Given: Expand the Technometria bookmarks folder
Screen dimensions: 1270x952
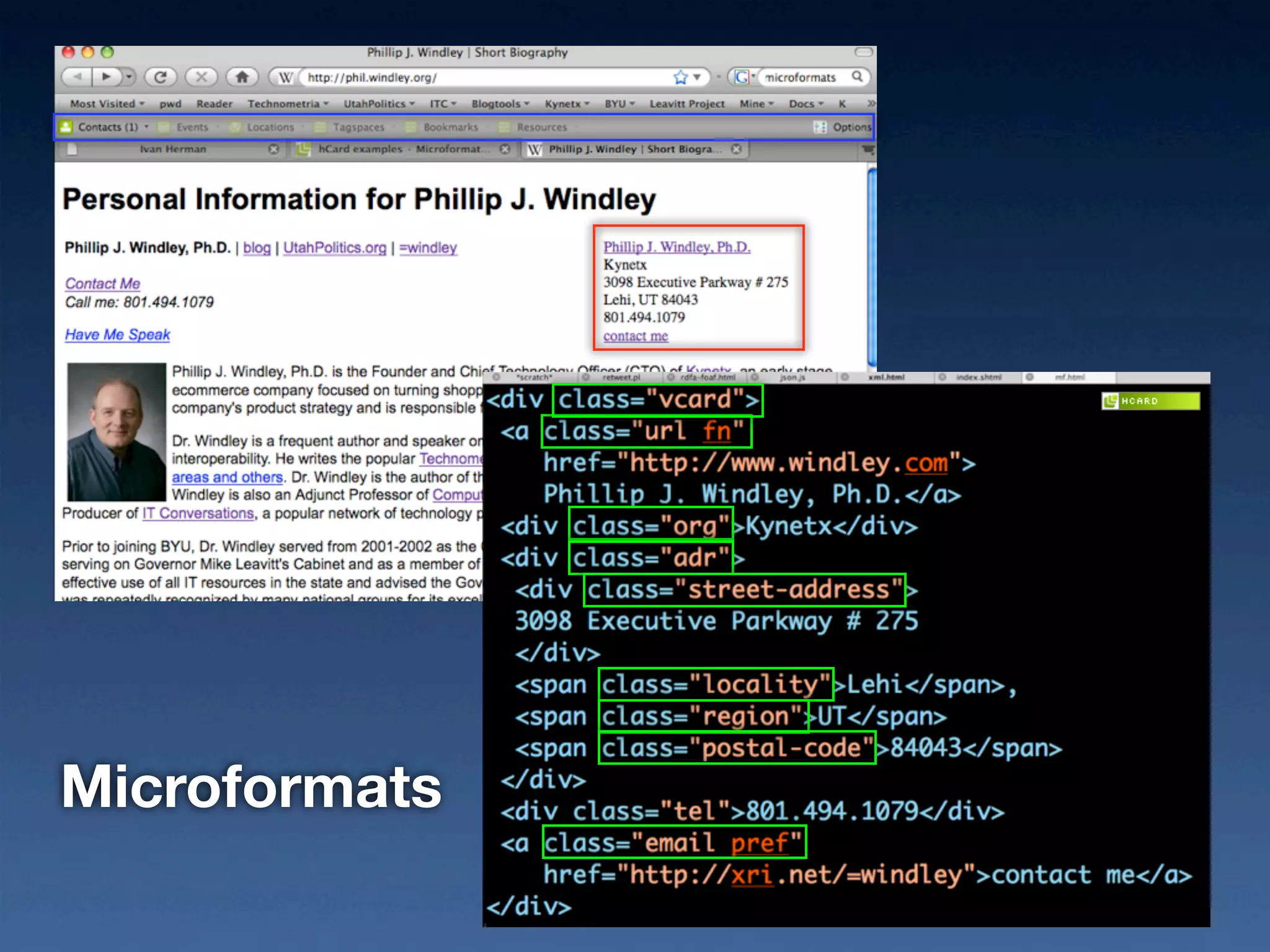Looking at the screenshot, I should tap(288, 104).
